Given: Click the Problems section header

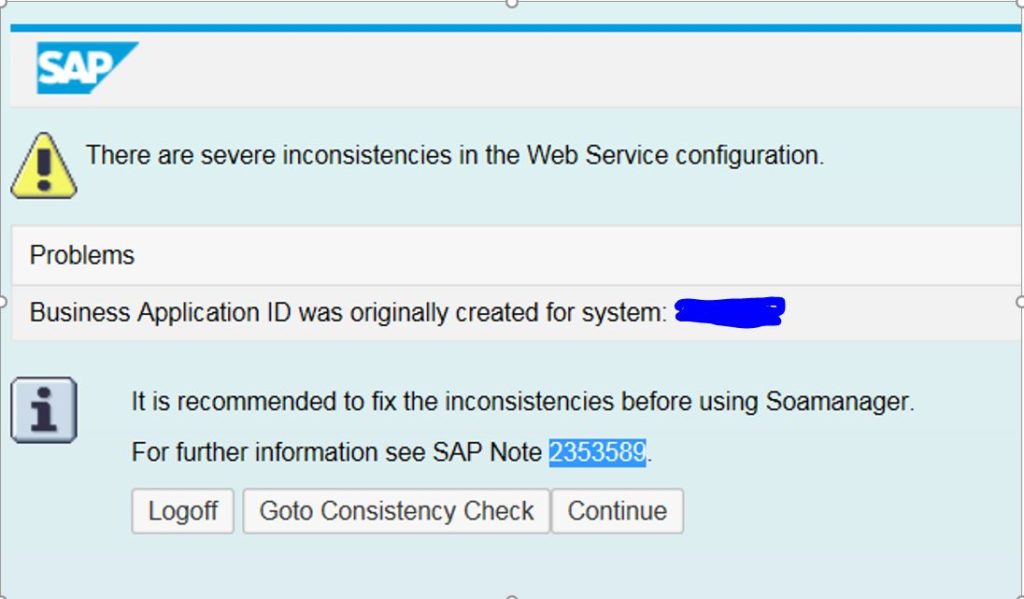Looking at the screenshot, I should tap(80, 255).
